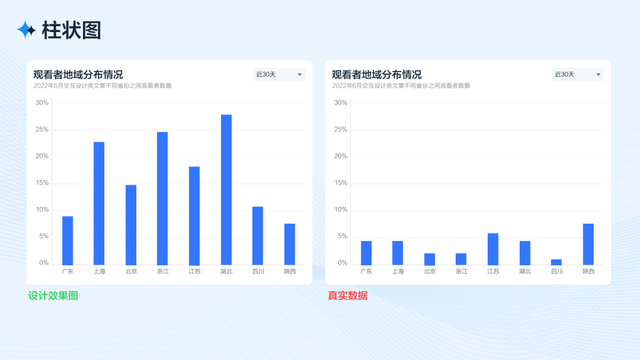Click 浙江 bar in 真实数据 chart
The height and width of the screenshot is (360, 640).
pyautogui.click(x=461, y=259)
